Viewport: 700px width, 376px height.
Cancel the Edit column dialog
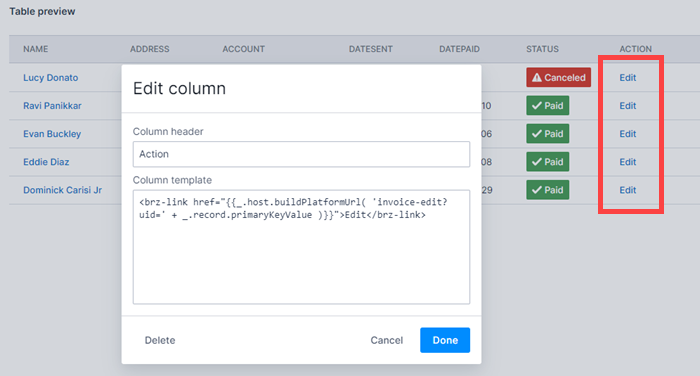point(387,340)
